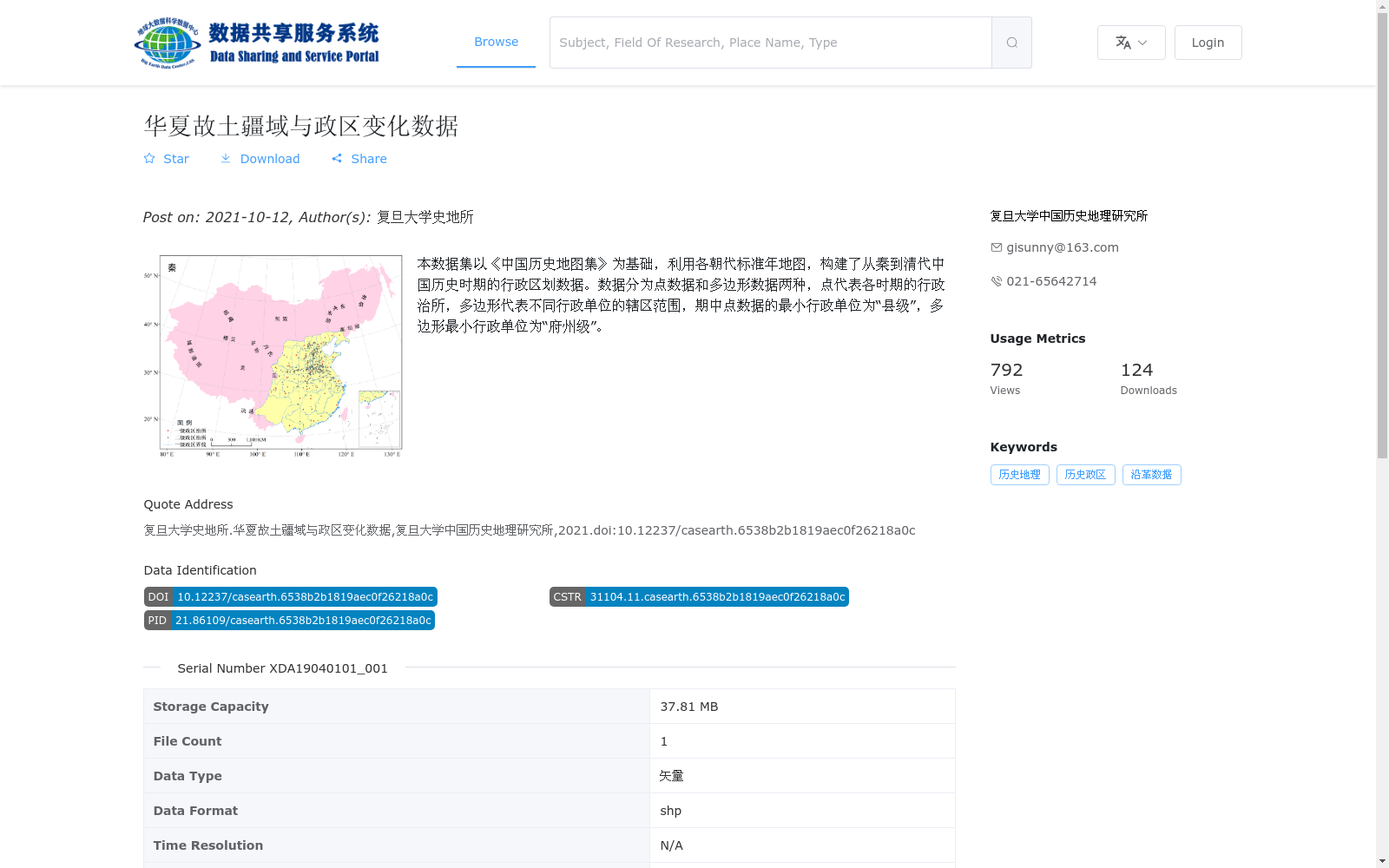Viewport: 1389px width, 868px height.
Task: Select the 历史地理 keyword tag
Action: point(1019,475)
